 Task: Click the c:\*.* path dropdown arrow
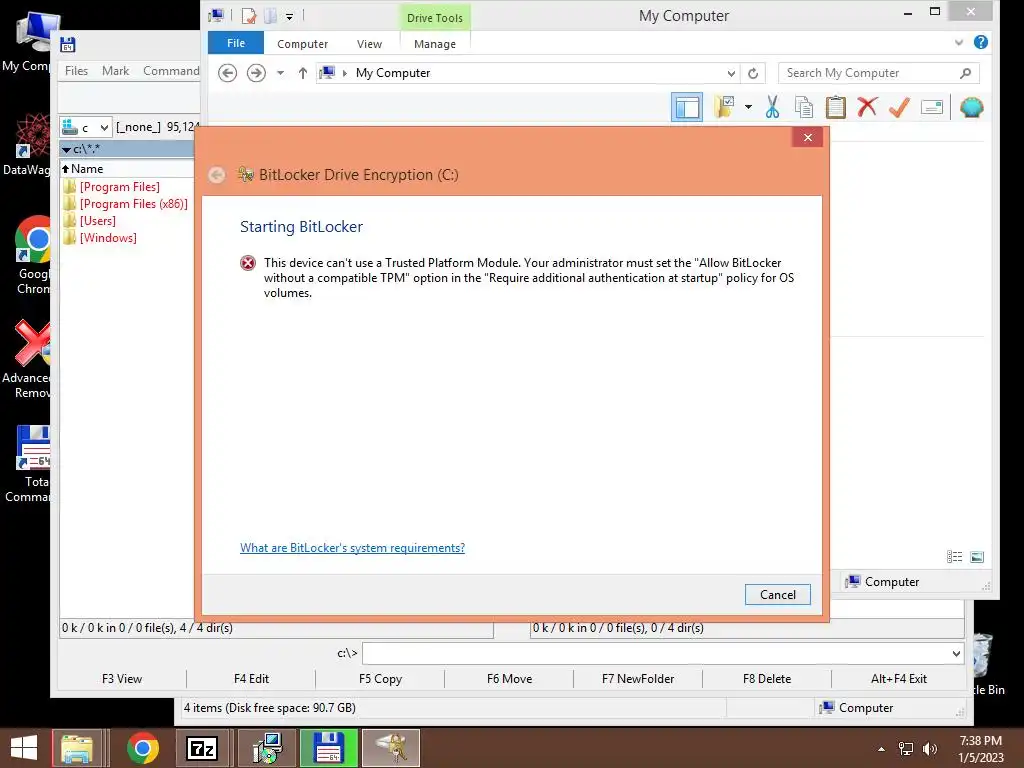pos(67,150)
